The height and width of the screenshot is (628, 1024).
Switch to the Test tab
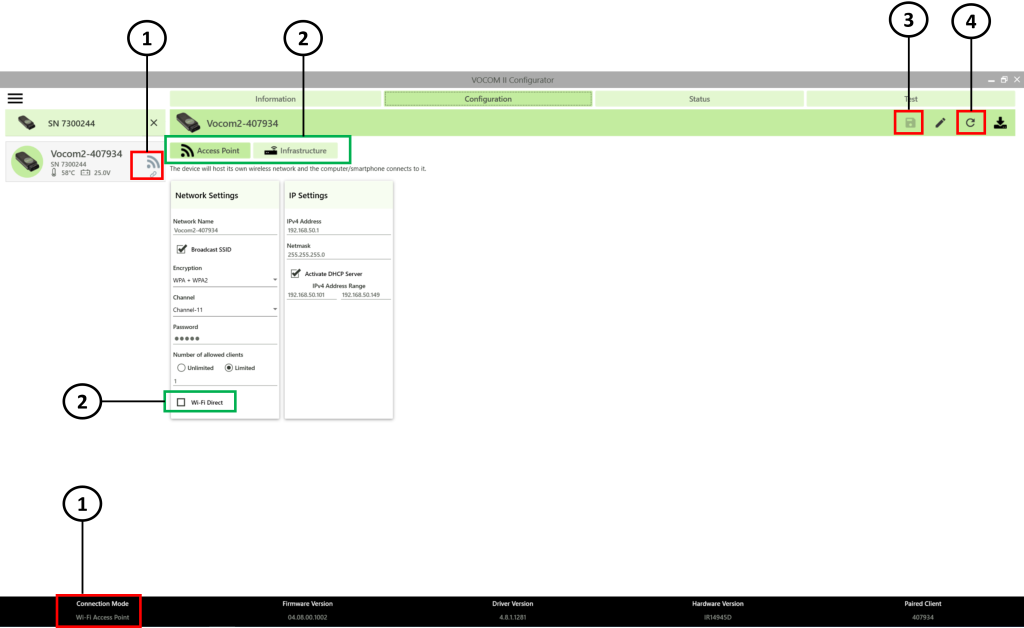[910, 99]
